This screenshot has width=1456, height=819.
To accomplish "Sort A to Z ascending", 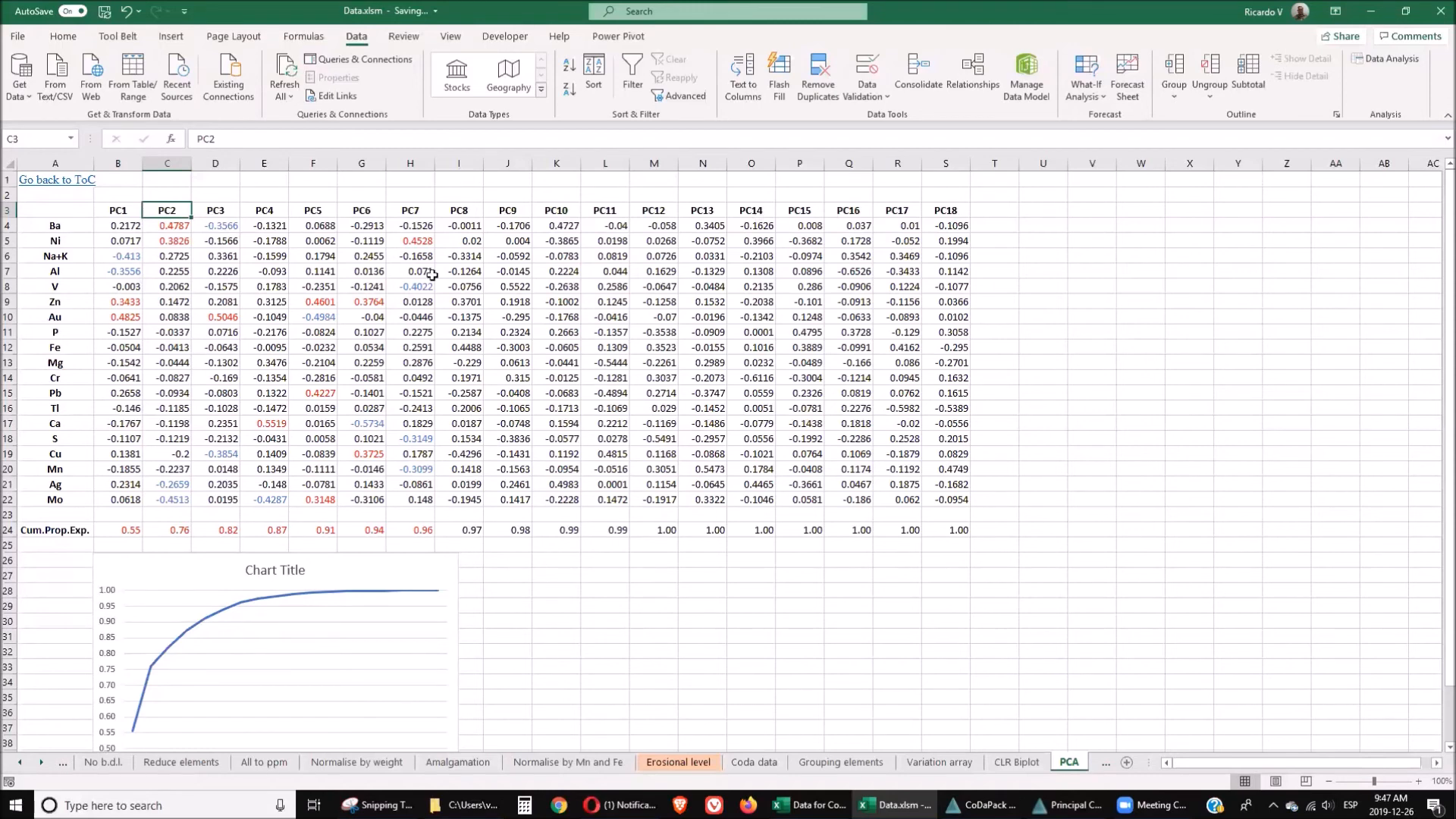I will point(570,65).
